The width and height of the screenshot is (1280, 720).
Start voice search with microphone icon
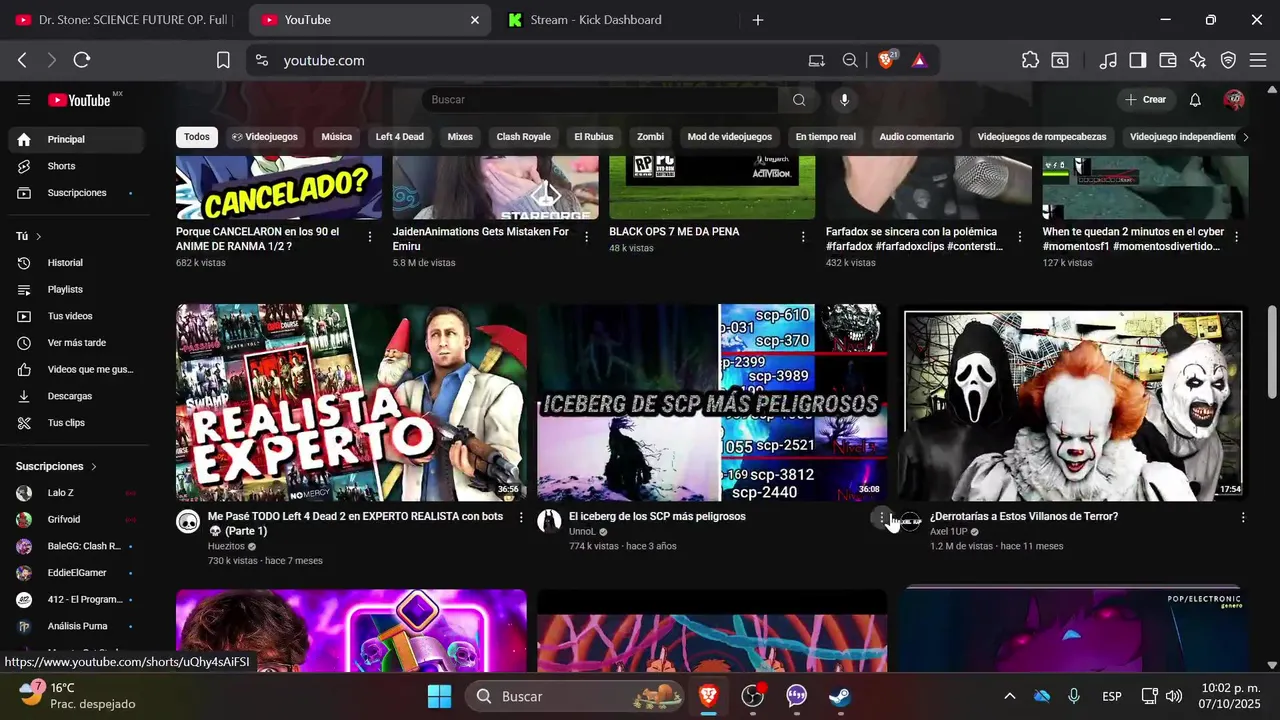tap(845, 100)
